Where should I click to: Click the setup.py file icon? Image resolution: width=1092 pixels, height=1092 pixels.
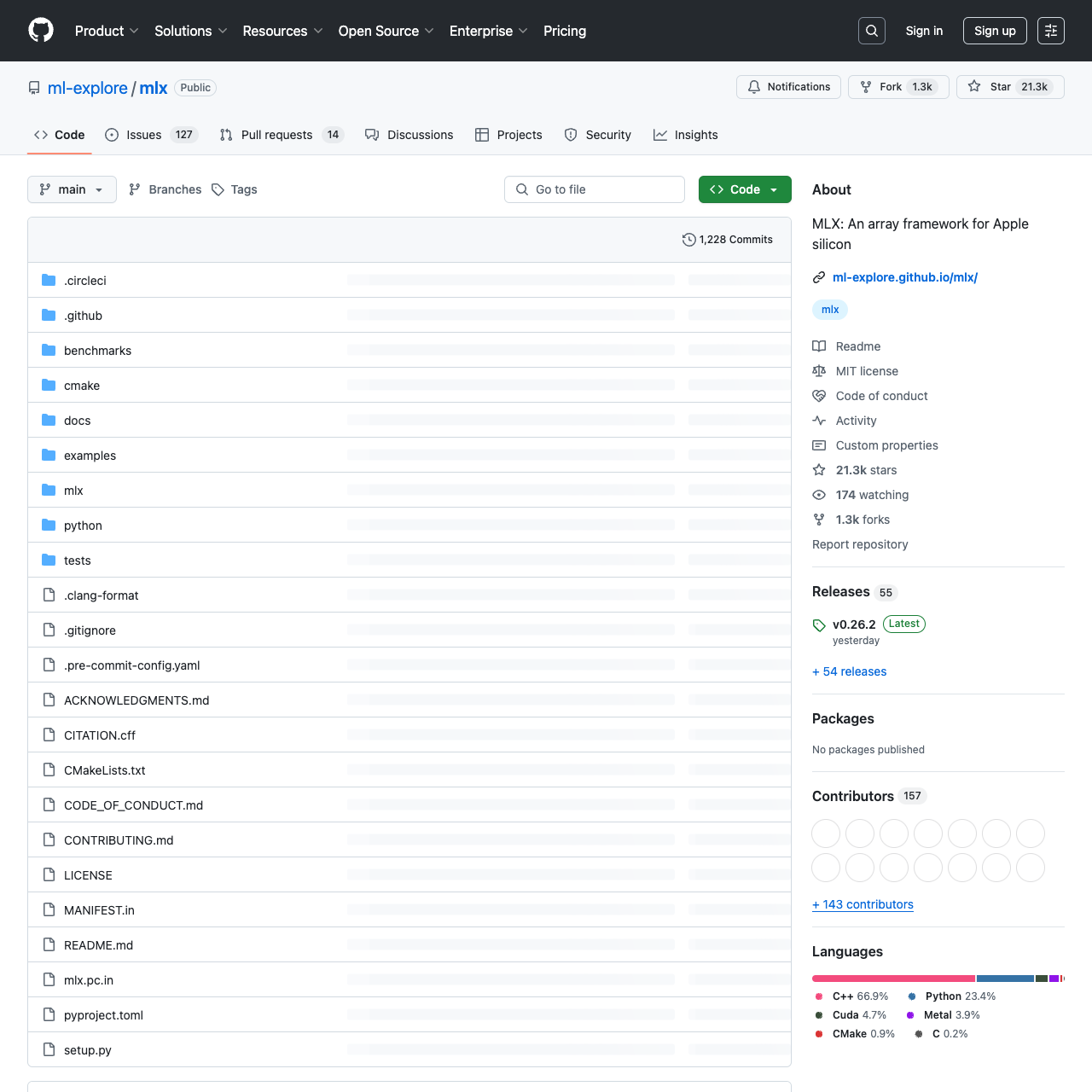(49, 1050)
